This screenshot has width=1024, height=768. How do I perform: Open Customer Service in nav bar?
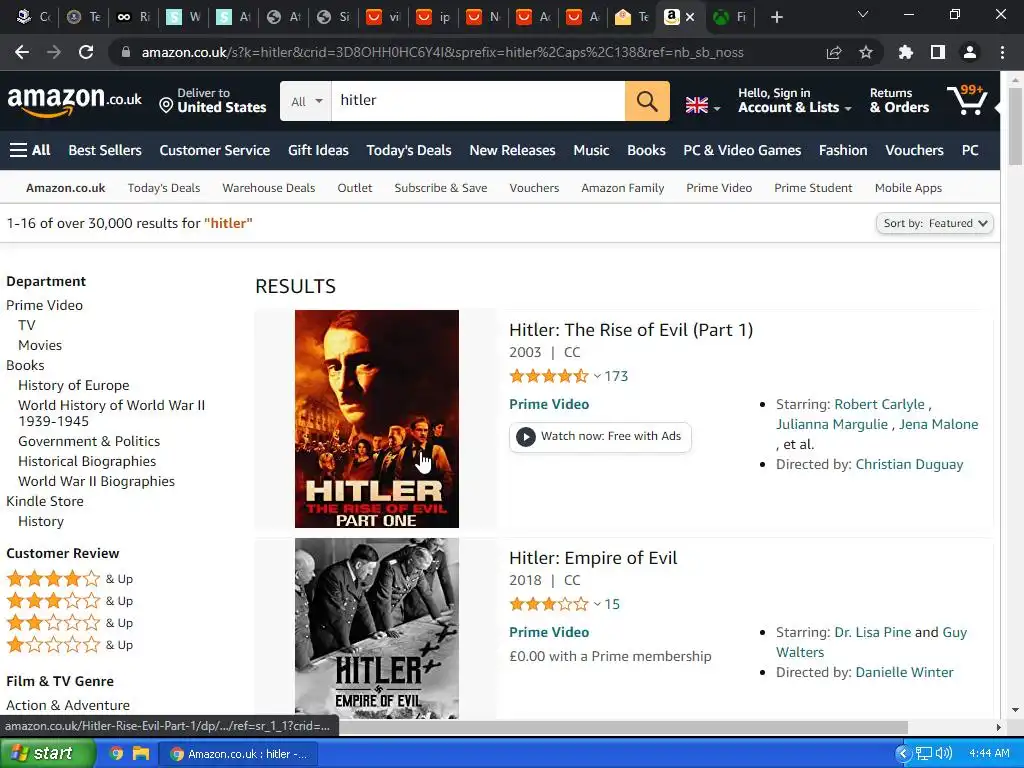(214, 150)
